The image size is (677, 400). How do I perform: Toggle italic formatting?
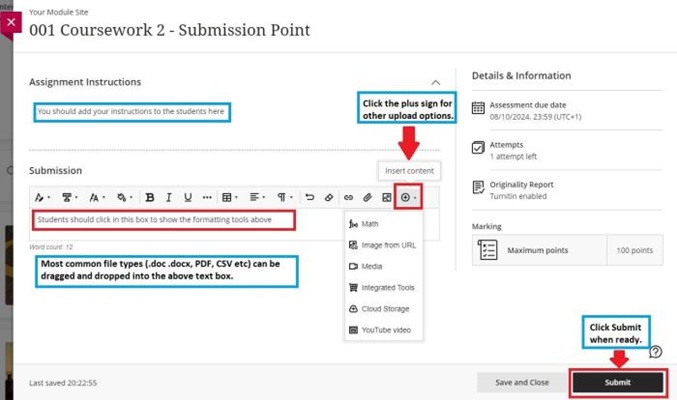[169, 197]
